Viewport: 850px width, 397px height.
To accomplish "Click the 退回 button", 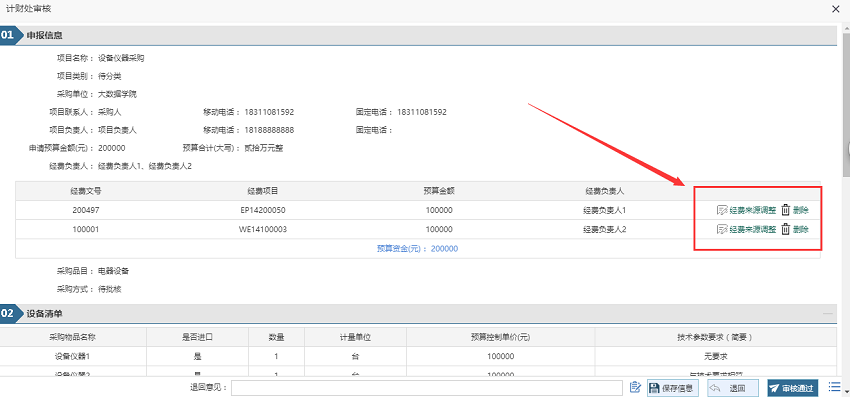I will coord(733,388).
